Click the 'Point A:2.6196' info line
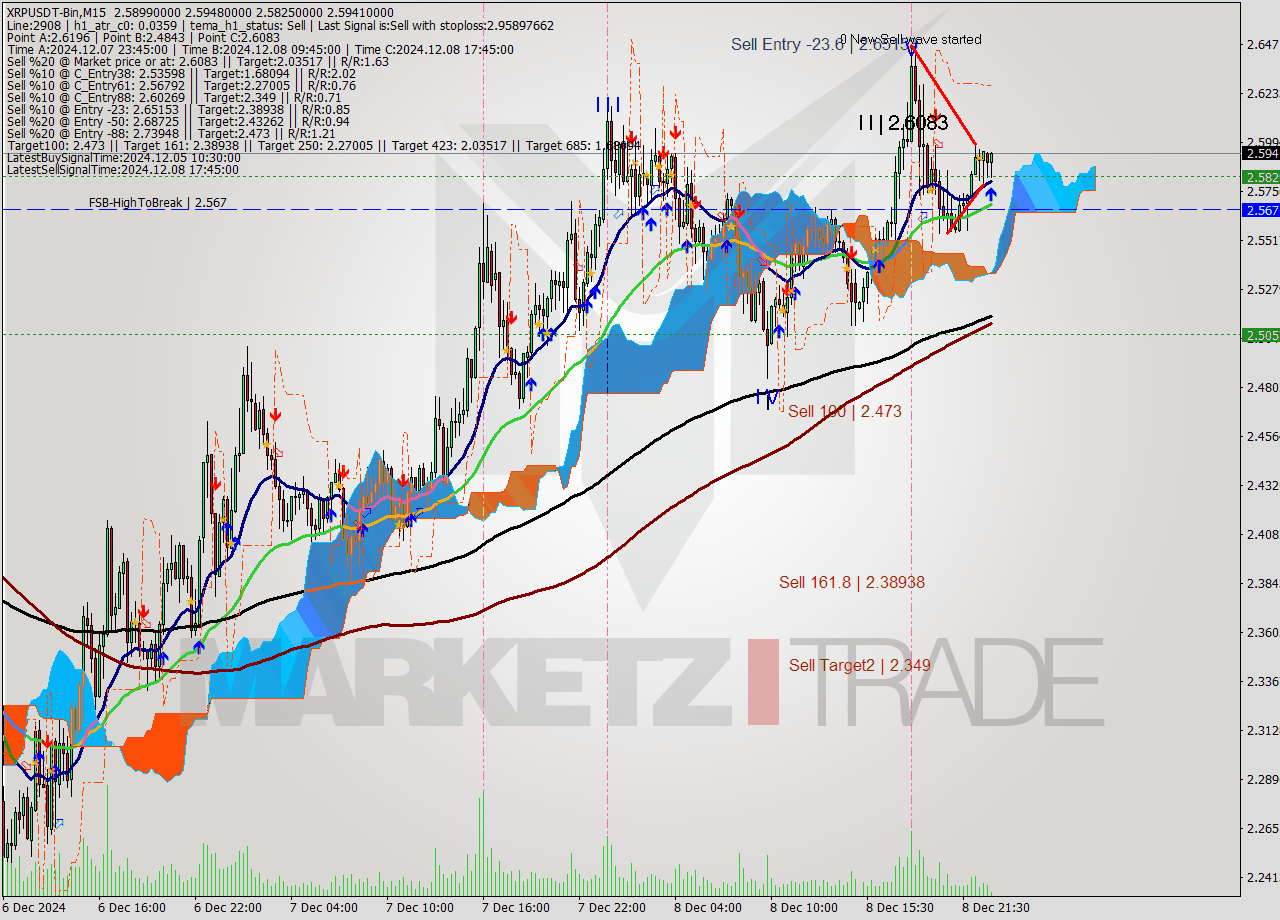 click(x=143, y=37)
